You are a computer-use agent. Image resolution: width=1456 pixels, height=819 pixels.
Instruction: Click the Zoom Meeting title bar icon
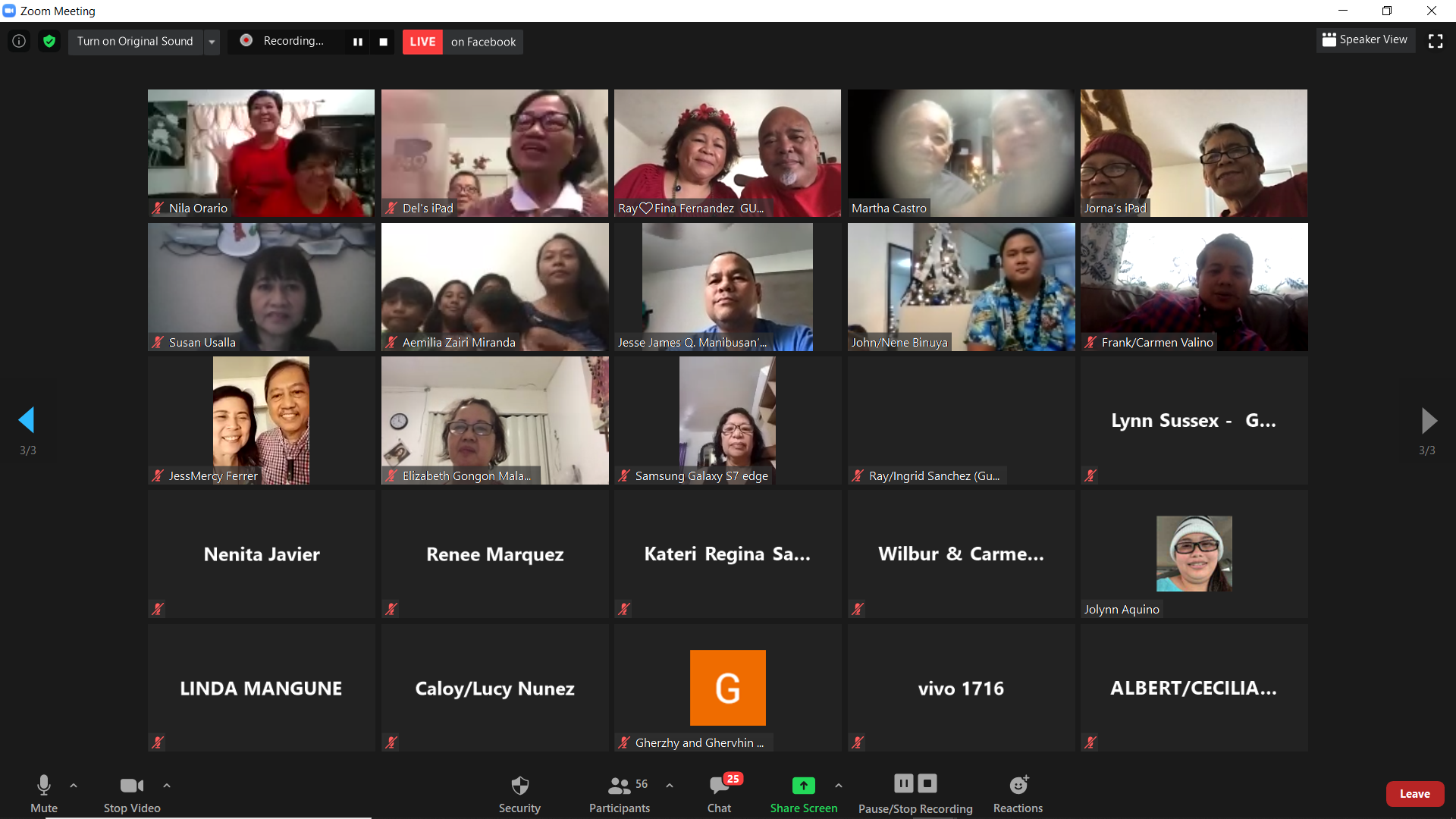[x=9, y=11]
